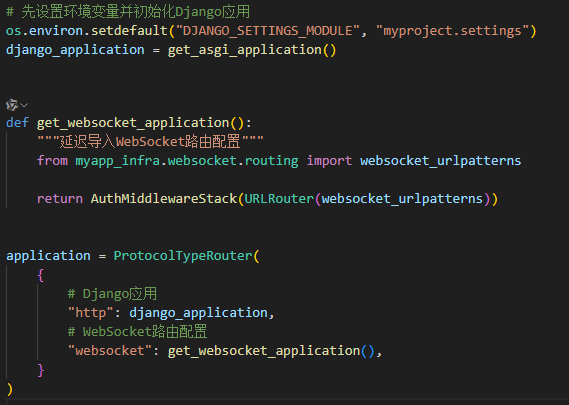Click the get_websocket_application() call in the dict
This screenshot has height=405, width=569.
[271, 351]
